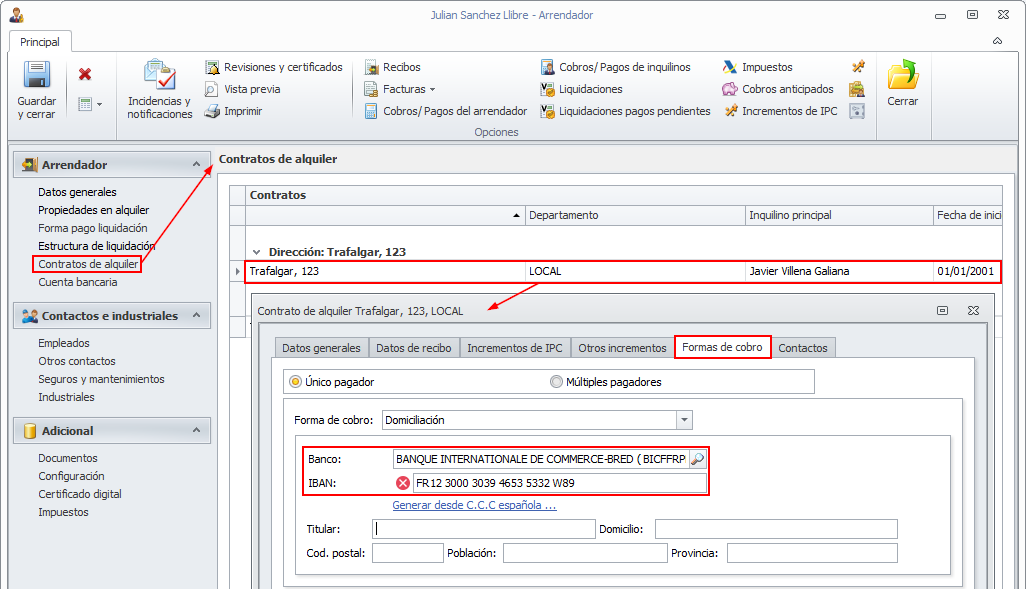Open Liquidaciones
The height and width of the screenshot is (589, 1026).
coord(581,89)
